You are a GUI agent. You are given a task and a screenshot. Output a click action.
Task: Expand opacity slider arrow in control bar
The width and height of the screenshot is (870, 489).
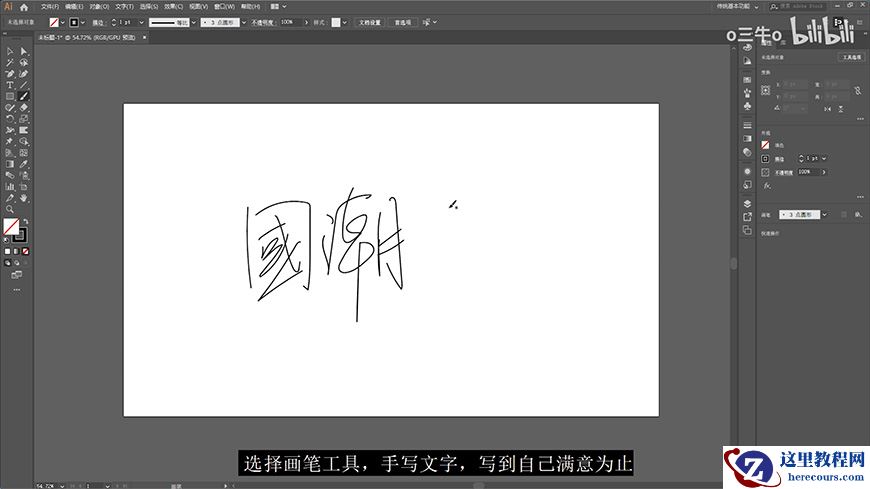coord(306,23)
